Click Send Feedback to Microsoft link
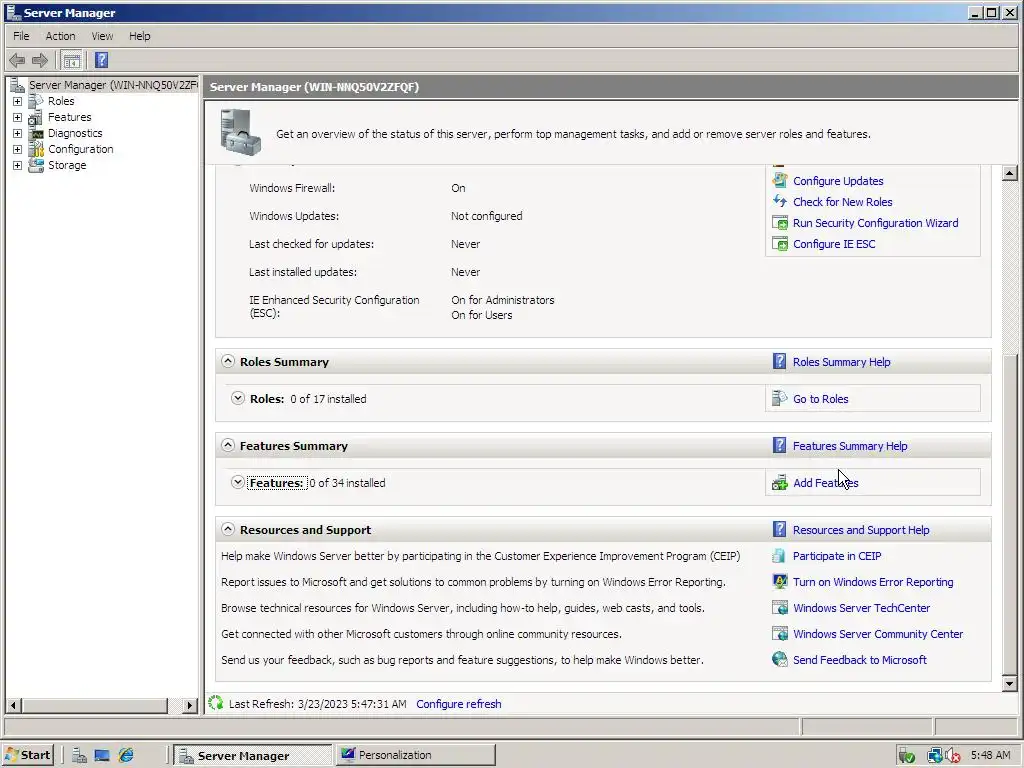Image resolution: width=1024 pixels, height=768 pixels. click(859, 660)
